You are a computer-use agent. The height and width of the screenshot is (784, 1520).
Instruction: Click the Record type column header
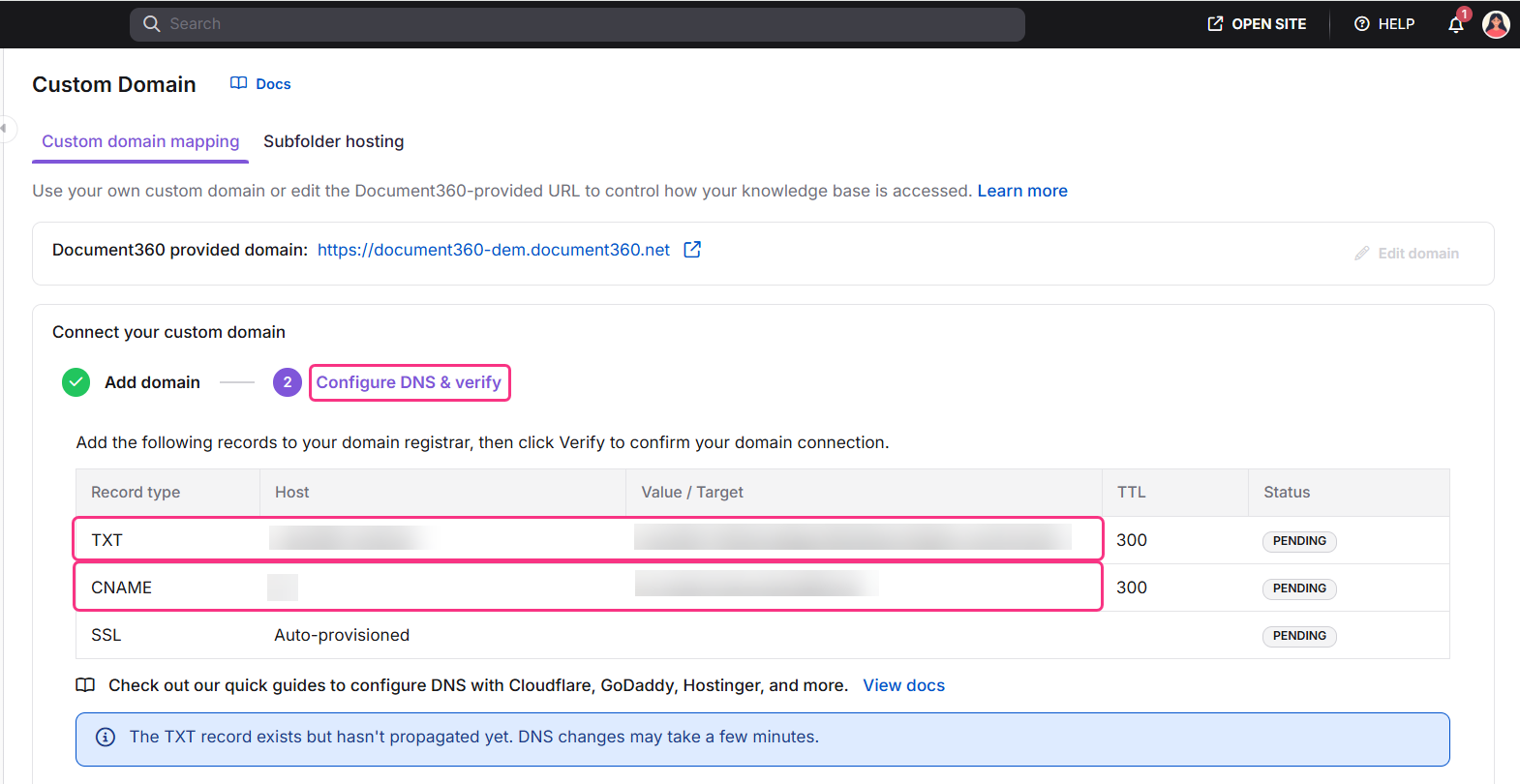[x=136, y=492]
